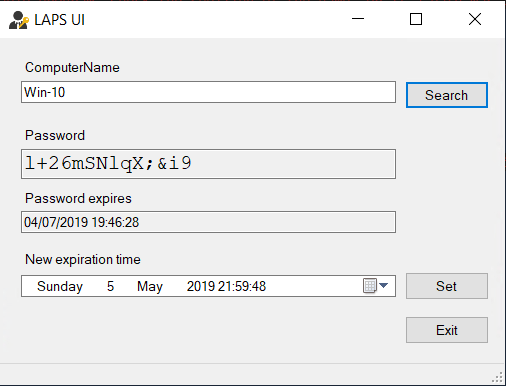Viewport: 506px width, 386px height.
Task: Select the time '21:59:48' in date picker
Action: point(242,286)
